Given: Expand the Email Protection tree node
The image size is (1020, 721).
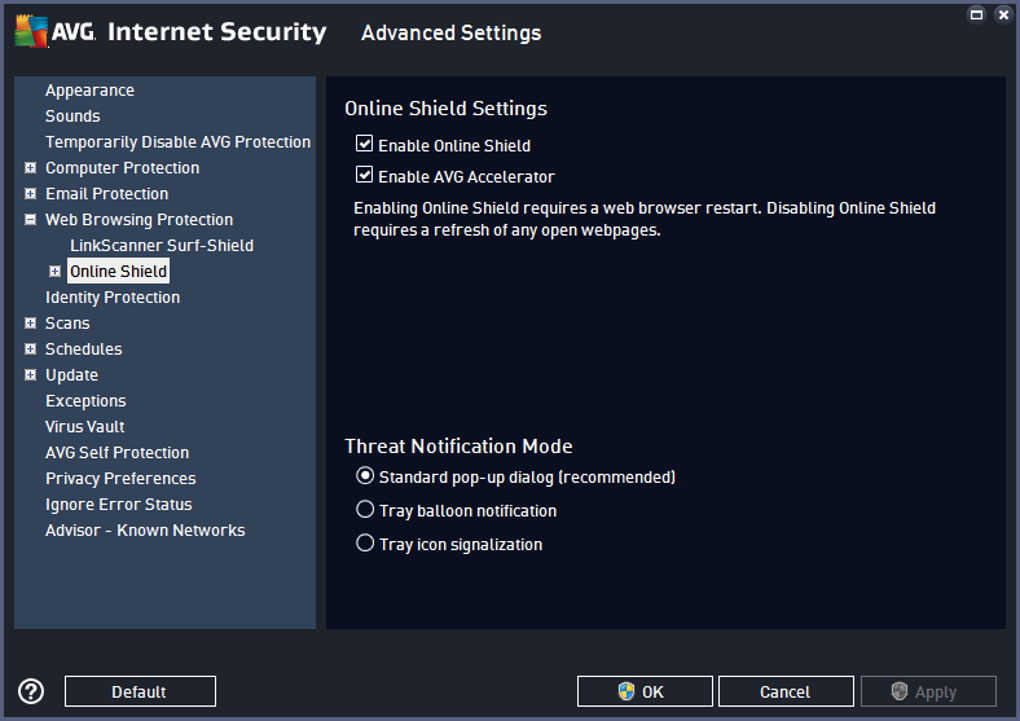Looking at the screenshot, I should coord(30,194).
